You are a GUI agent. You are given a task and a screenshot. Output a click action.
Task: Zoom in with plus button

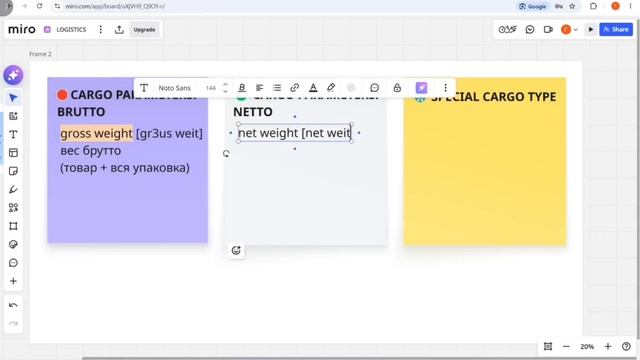tap(608, 347)
